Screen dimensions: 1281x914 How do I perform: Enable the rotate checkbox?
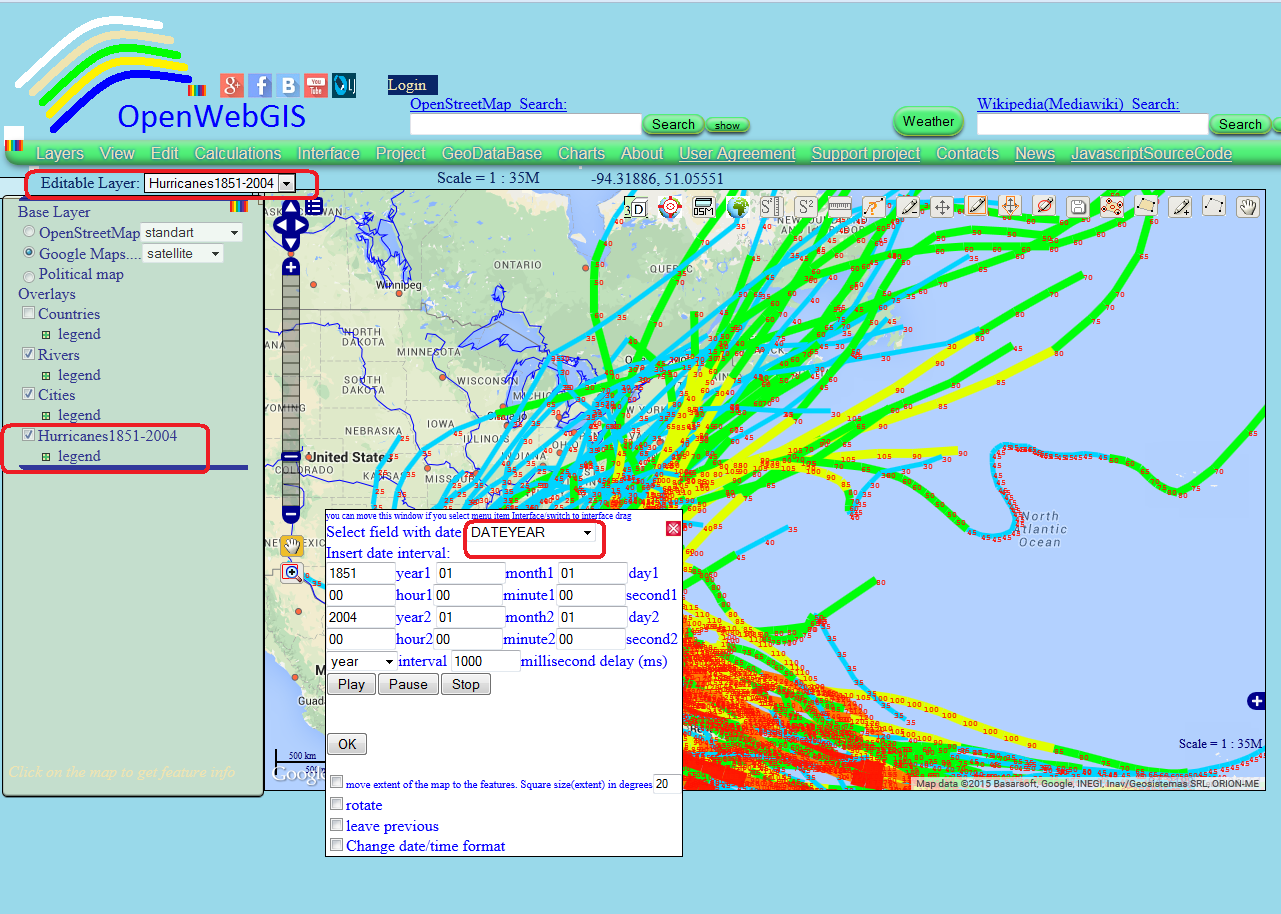337,804
